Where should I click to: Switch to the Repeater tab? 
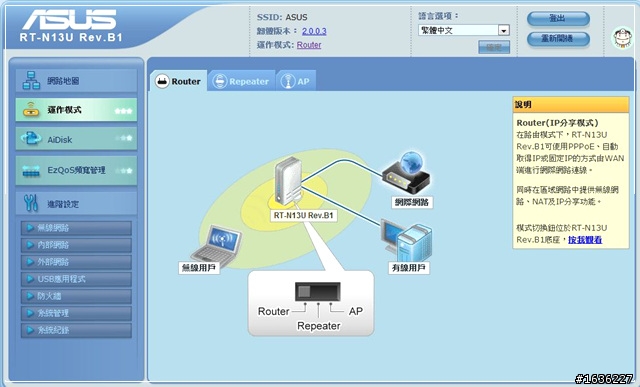click(242, 81)
